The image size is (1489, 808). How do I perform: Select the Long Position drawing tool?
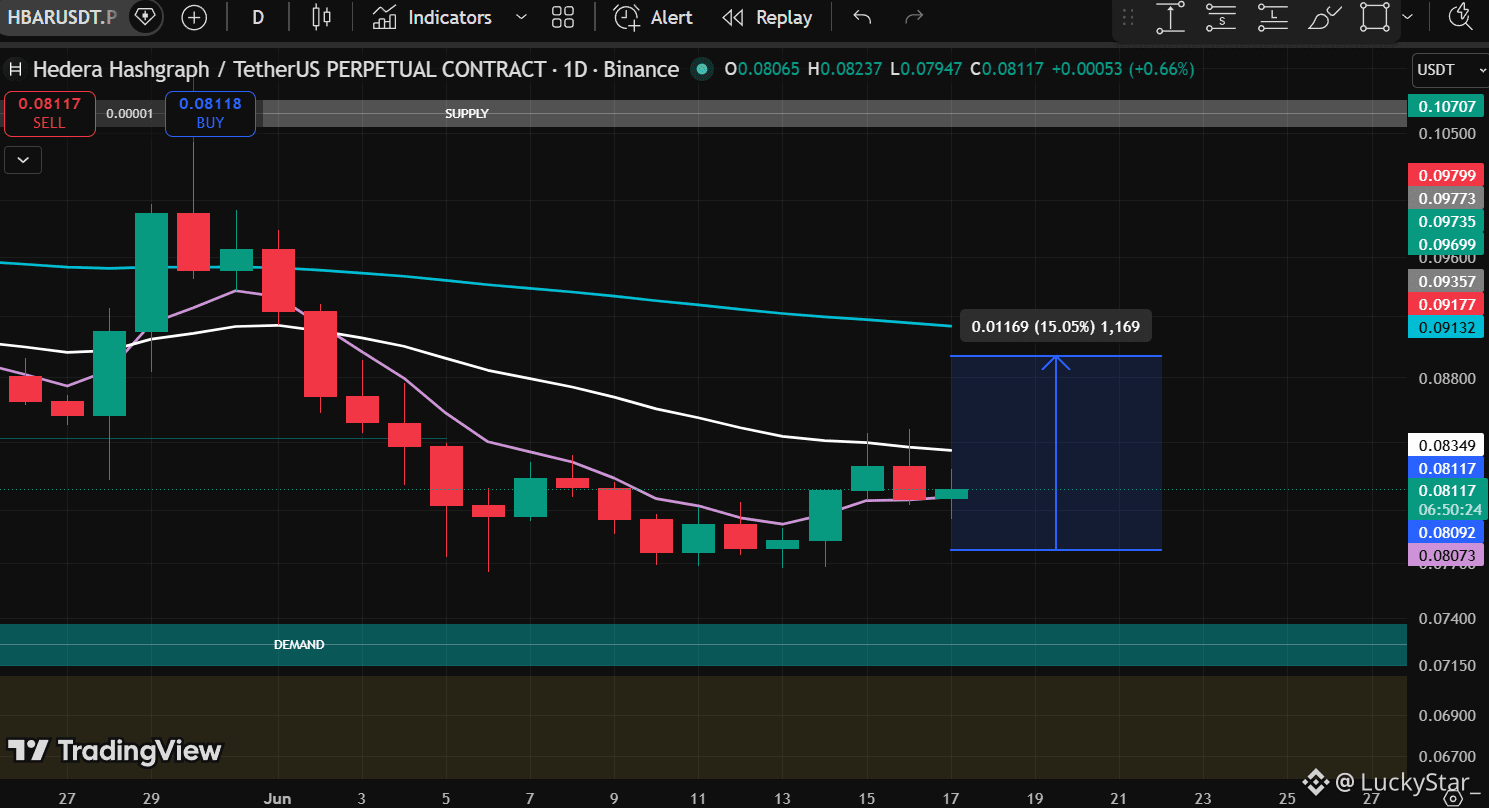point(1273,17)
